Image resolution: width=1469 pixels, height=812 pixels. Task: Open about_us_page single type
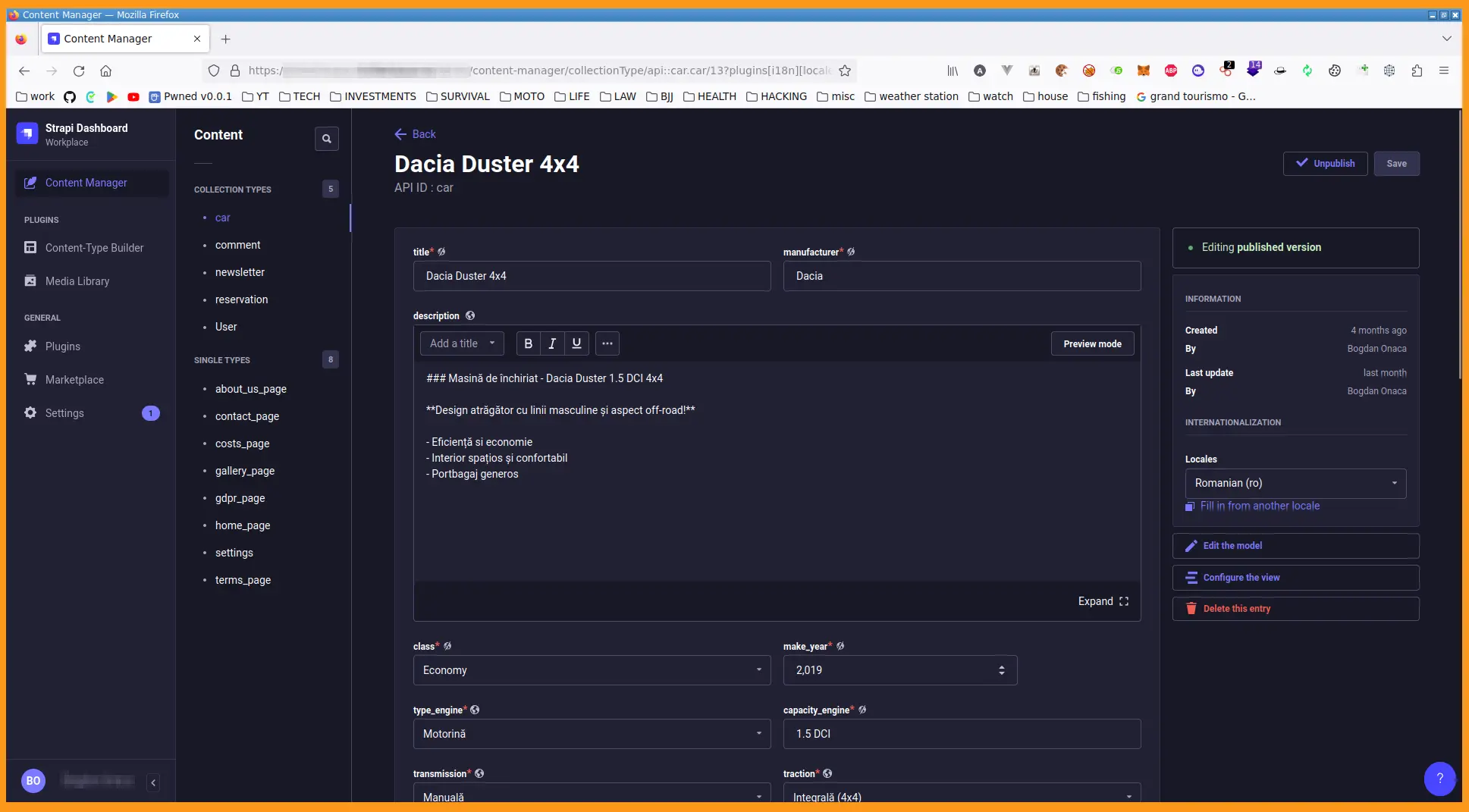click(x=250, y=389)
